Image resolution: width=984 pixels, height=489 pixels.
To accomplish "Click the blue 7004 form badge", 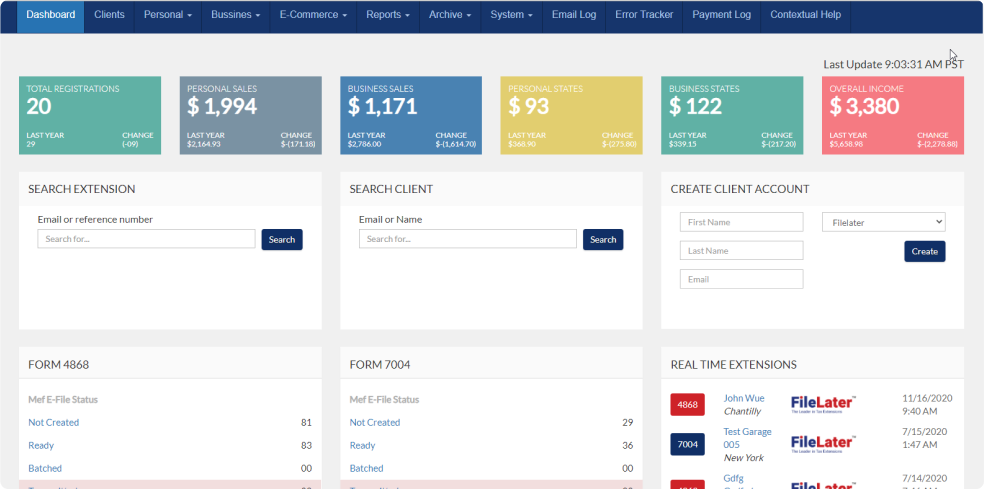I will point(687,444).
